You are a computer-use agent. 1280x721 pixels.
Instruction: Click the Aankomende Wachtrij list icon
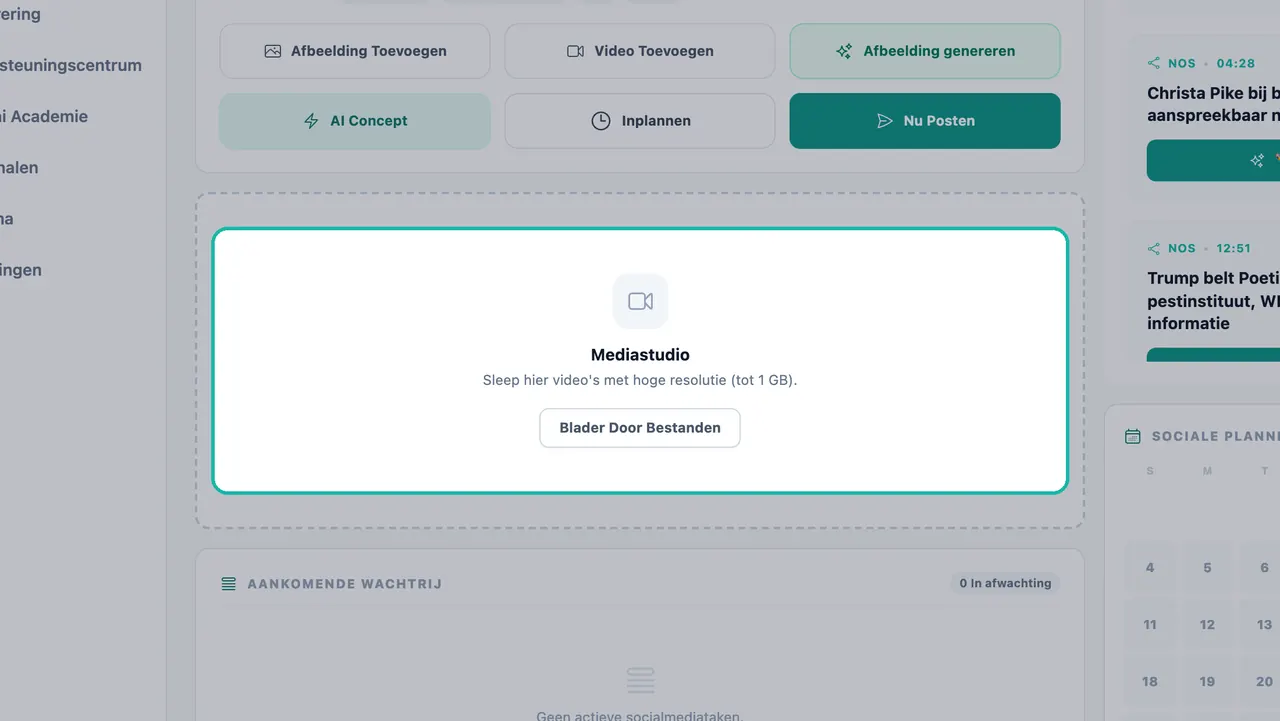click(229, 583)
